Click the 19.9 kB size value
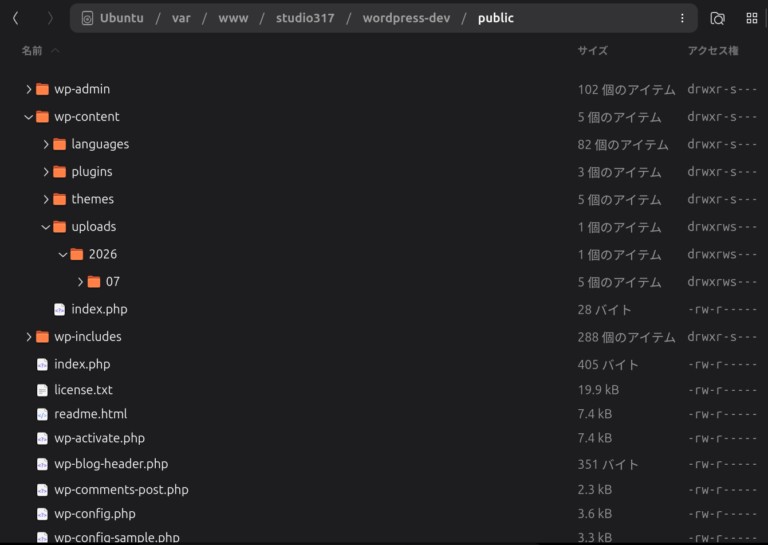The height and width of the screenshot is (545, 768). [x=598, y=390]
